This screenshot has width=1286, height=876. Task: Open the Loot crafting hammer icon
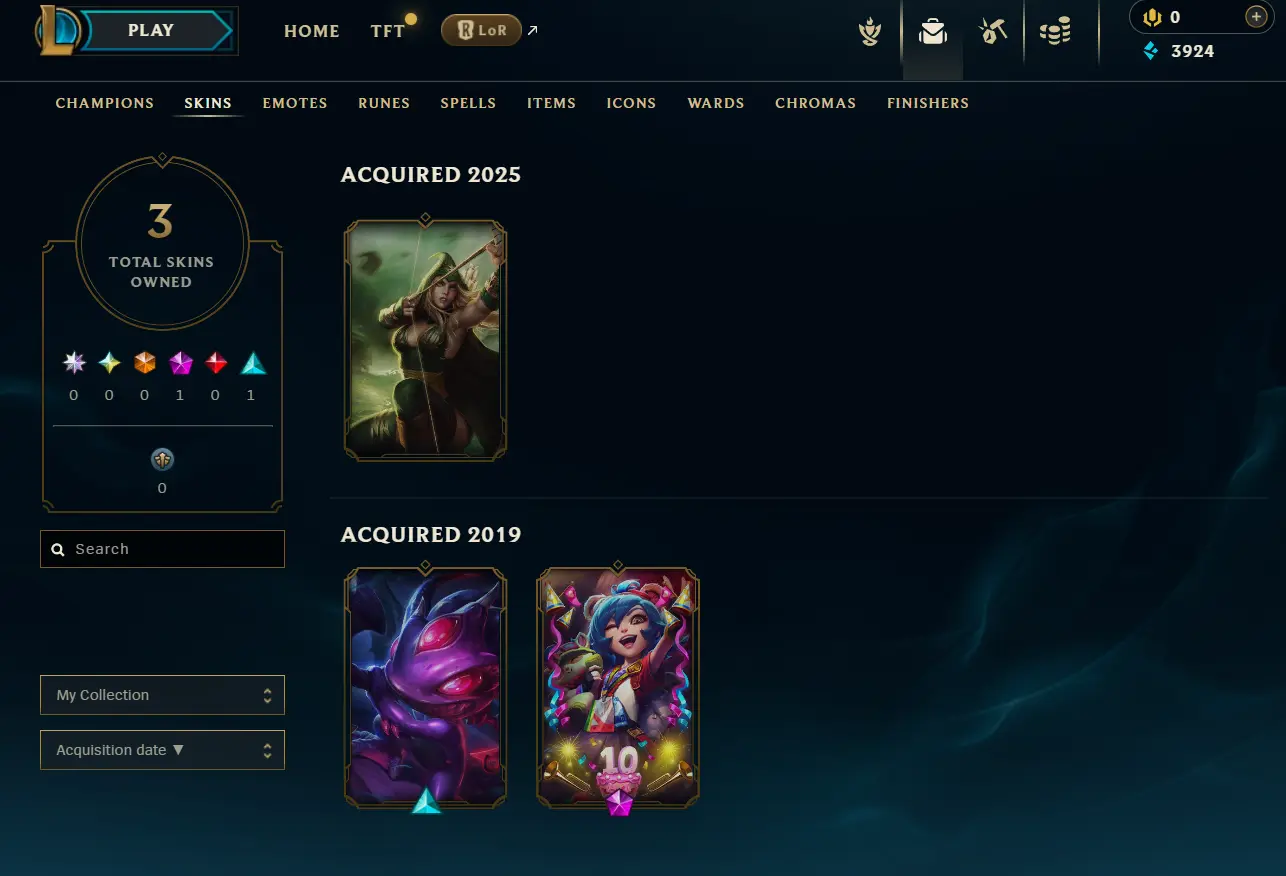coord(993,32)
